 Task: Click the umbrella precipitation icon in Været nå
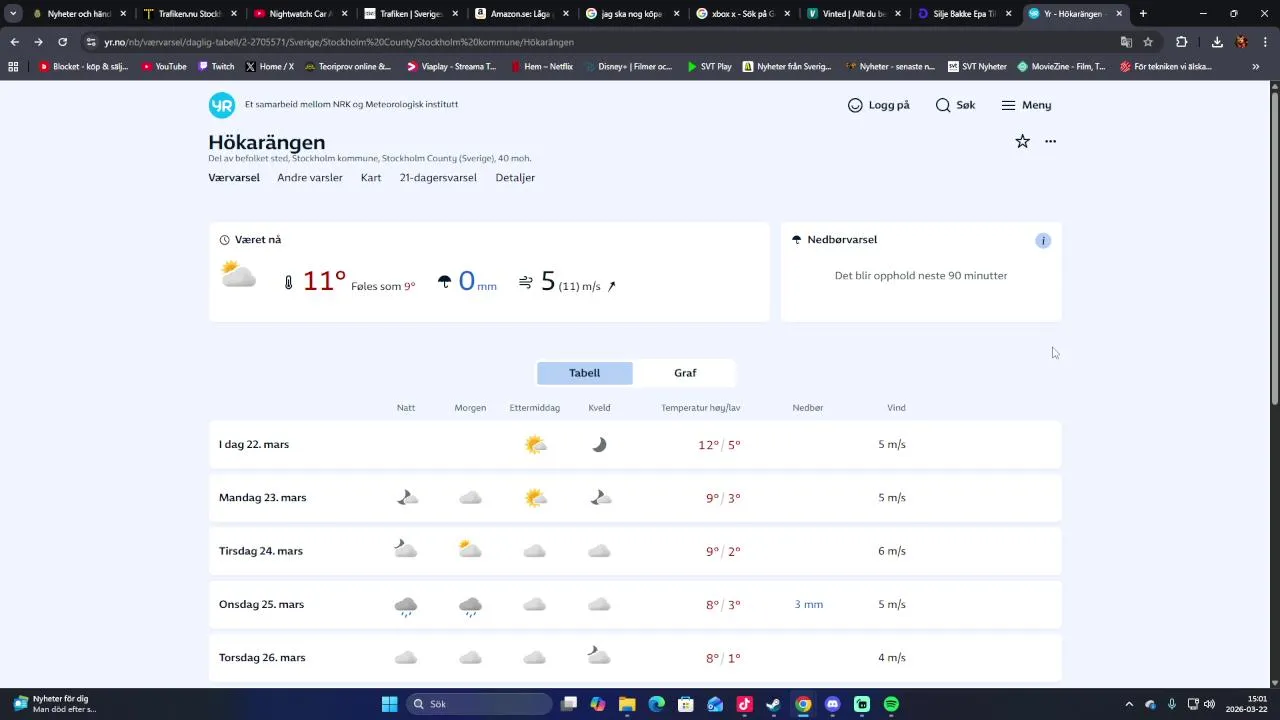pos(445,282)
